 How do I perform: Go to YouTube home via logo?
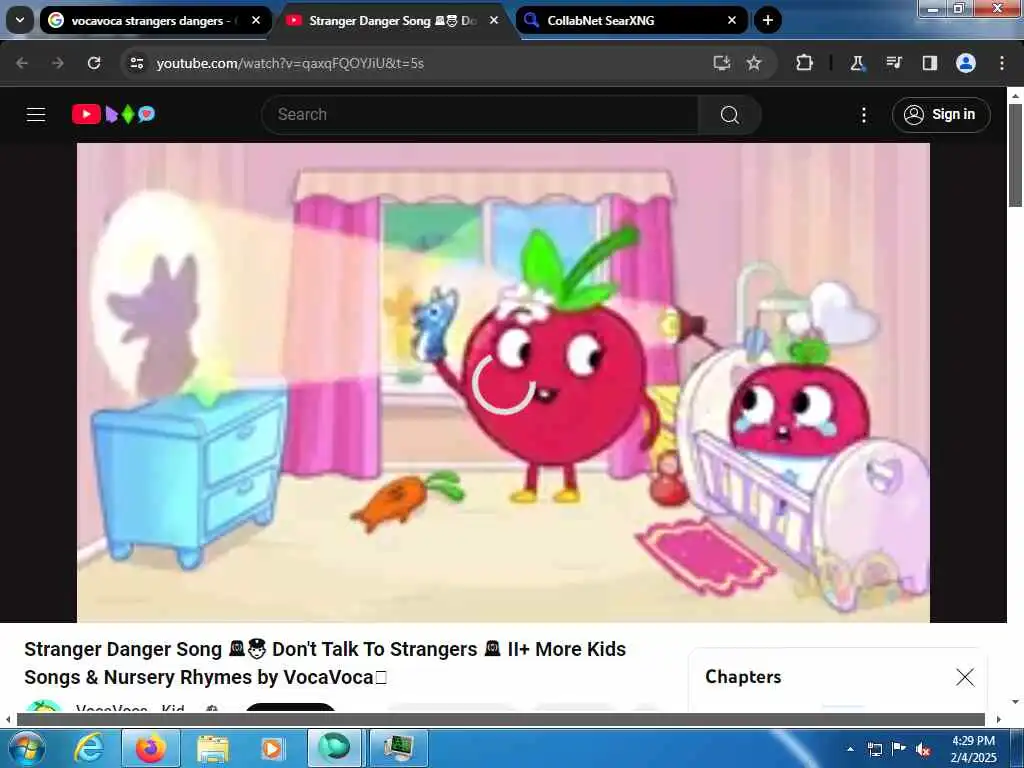[x=114, y=114]
